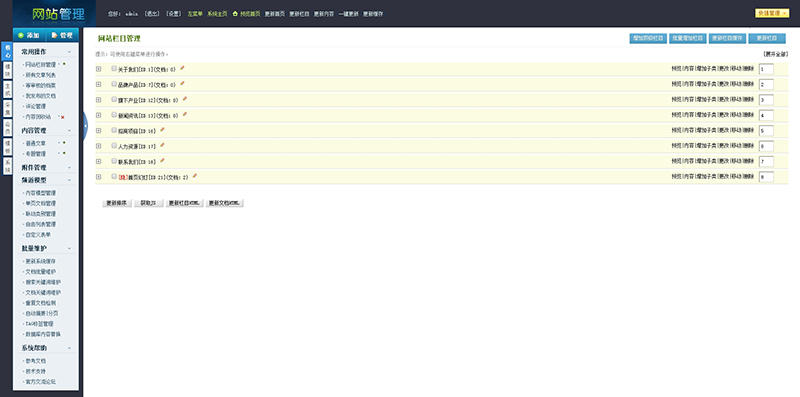Collapse the sidebar with the blue arrow handle
Screen dimensions: 800x397
coord(85,126)
